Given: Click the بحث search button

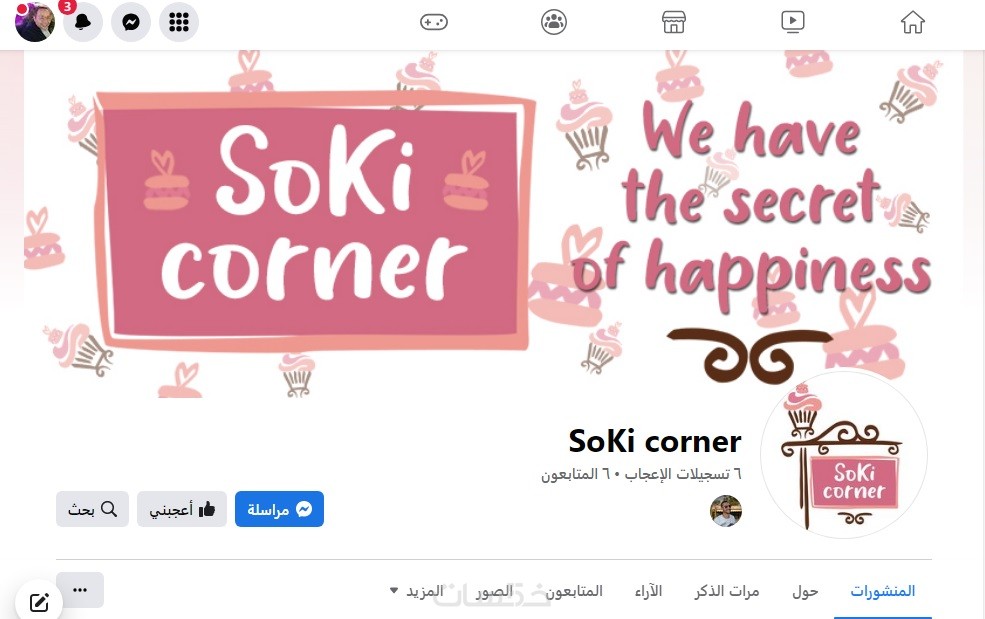Looking at the screenshot, I should pyautogui.click(x=92, y=509).
